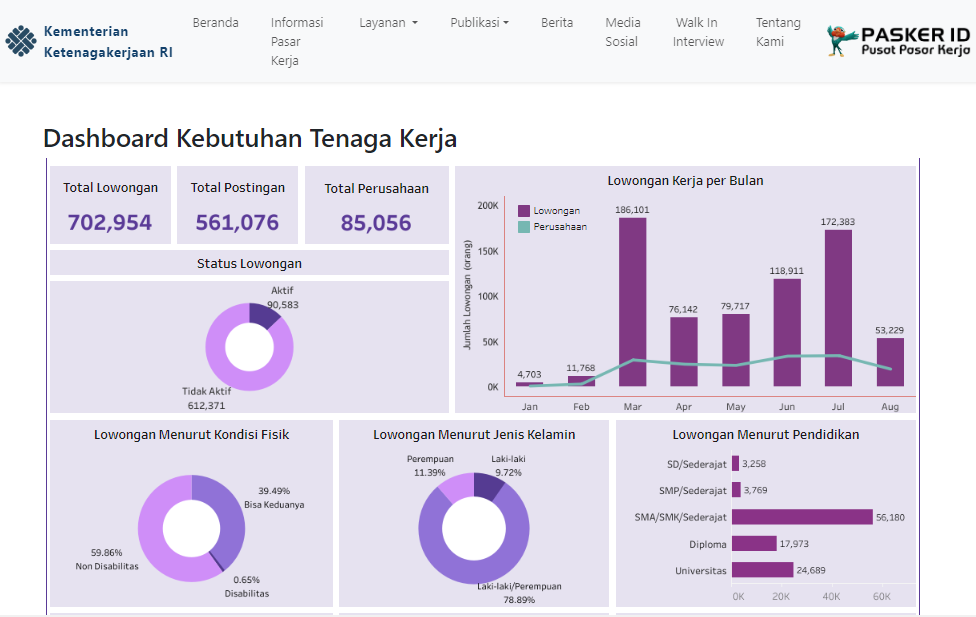
Task: Select the May bar showing 79,717
Action: point(735,350)
